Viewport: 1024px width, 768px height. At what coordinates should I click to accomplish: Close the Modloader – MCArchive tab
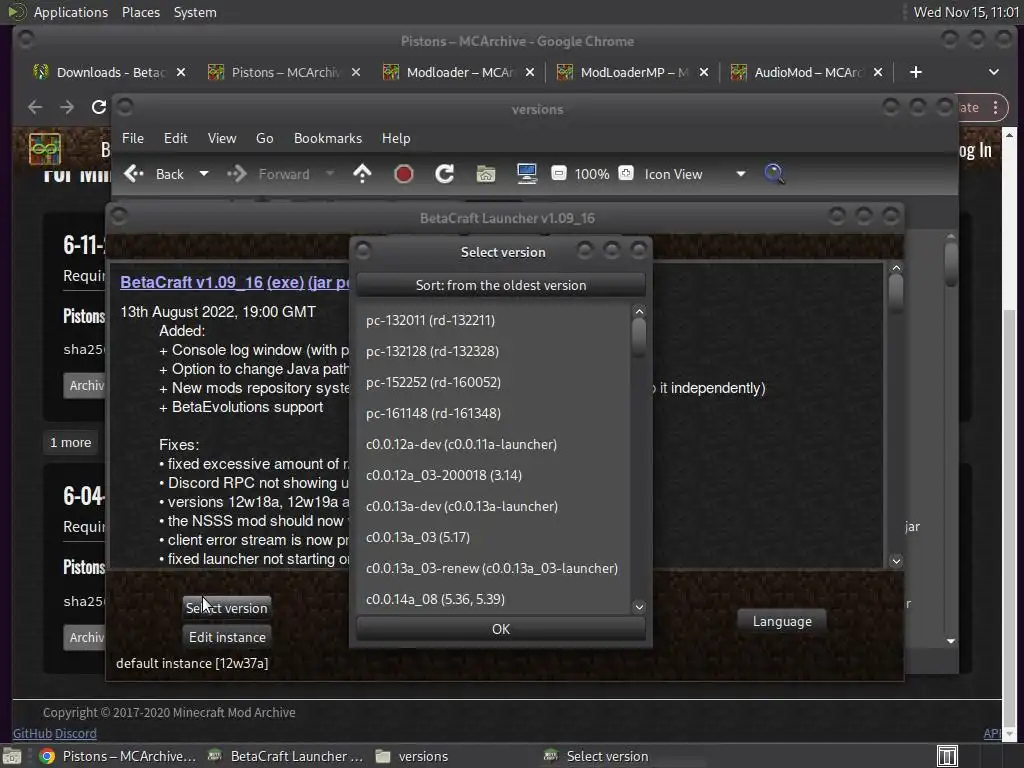click(530, 72)
